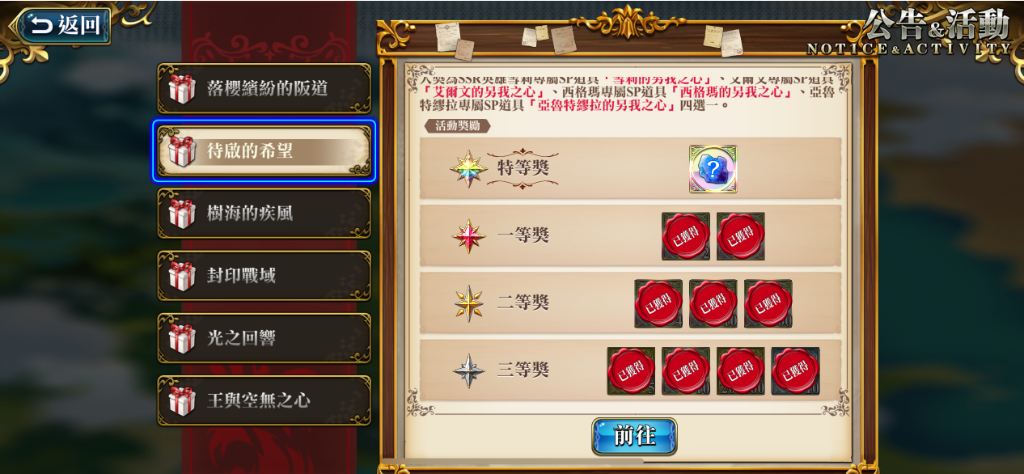Click the gift box icon beside 光之回響
The image size is (1024, 474).
tap(182, 338)
